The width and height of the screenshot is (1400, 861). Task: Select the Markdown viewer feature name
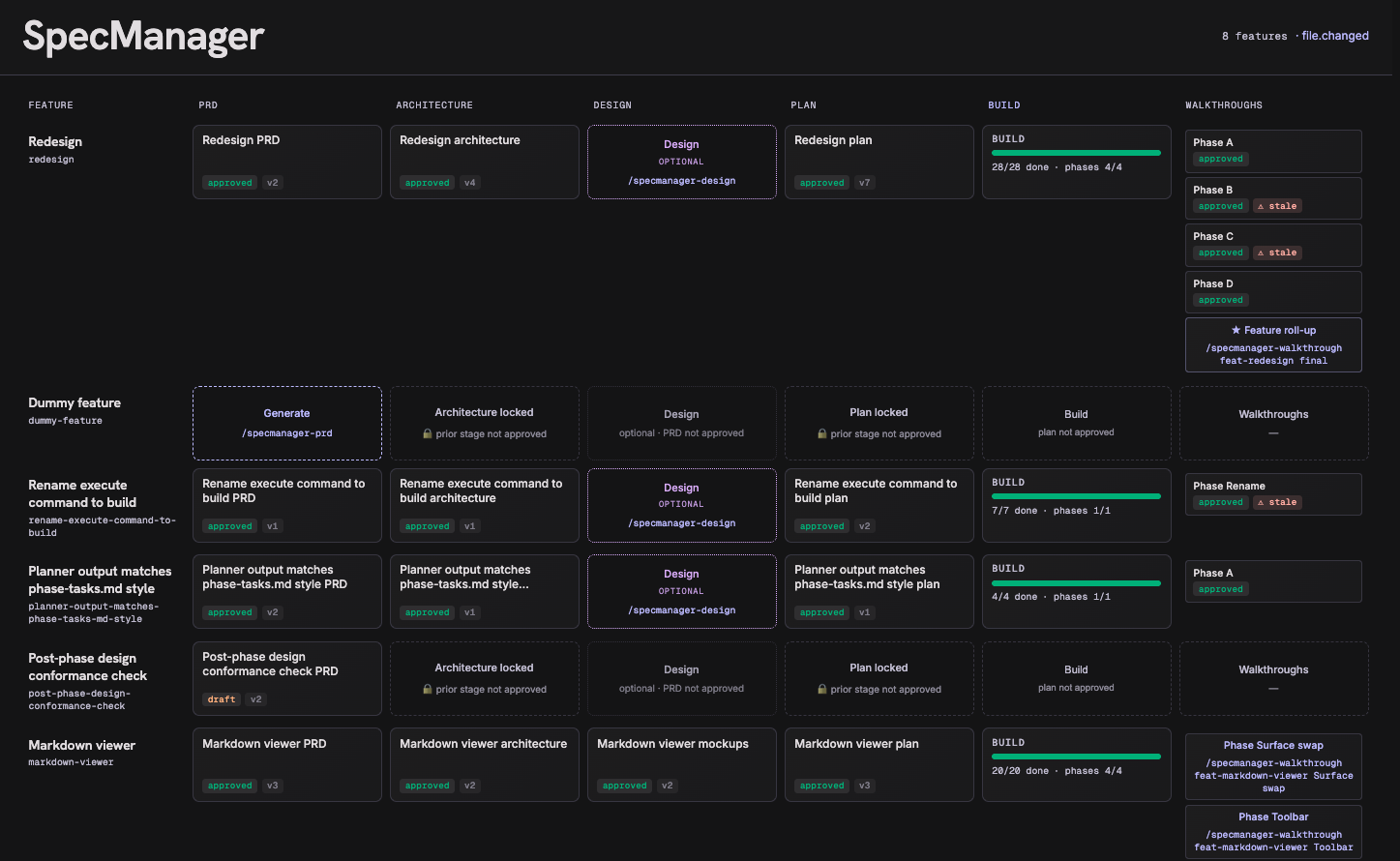(x=82, y=745)
